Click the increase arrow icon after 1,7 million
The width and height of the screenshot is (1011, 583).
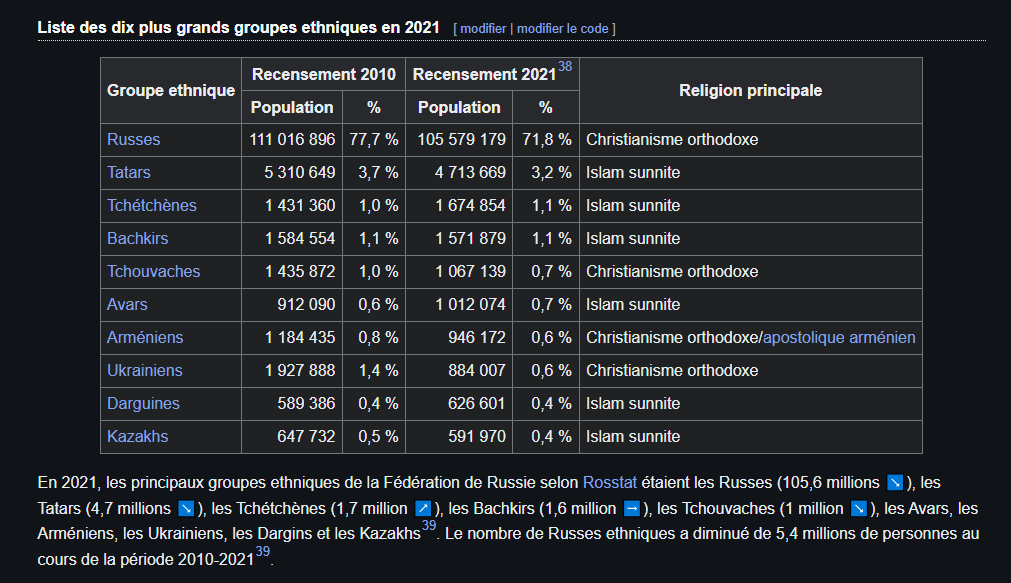pyautogui.click(x=422, y=507)
